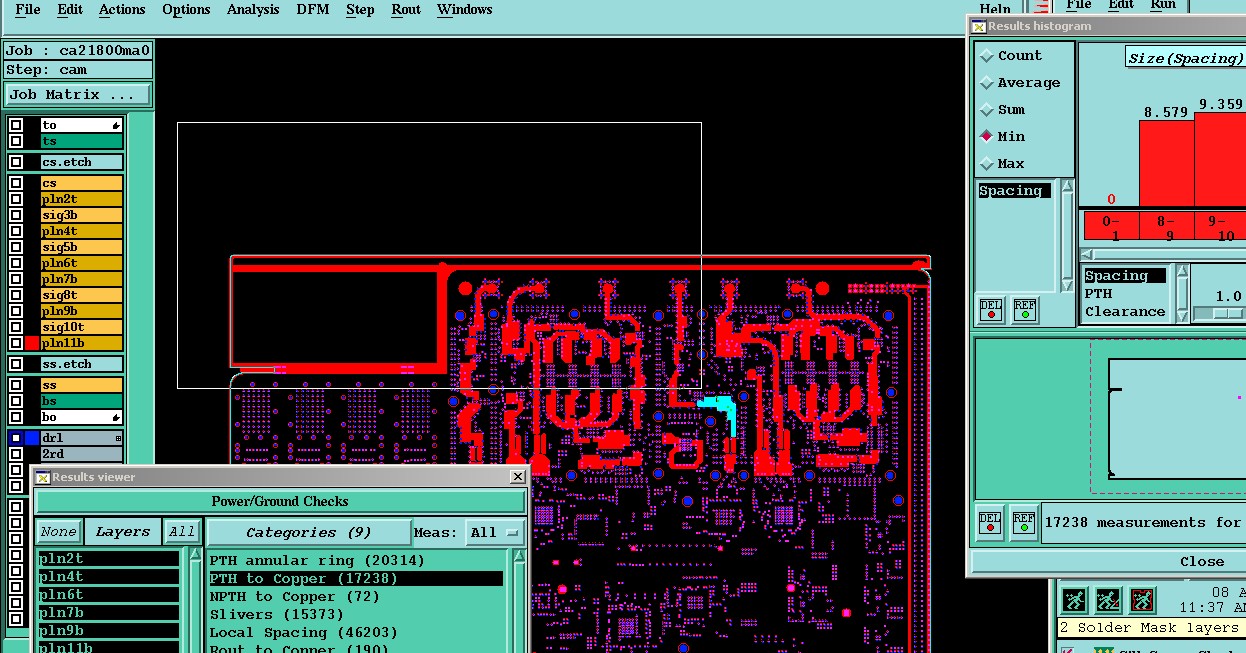This screenshot has height=653, width=1246.
Task: Click DEL icon beside the measurements status
Action: tap(990, 523)
